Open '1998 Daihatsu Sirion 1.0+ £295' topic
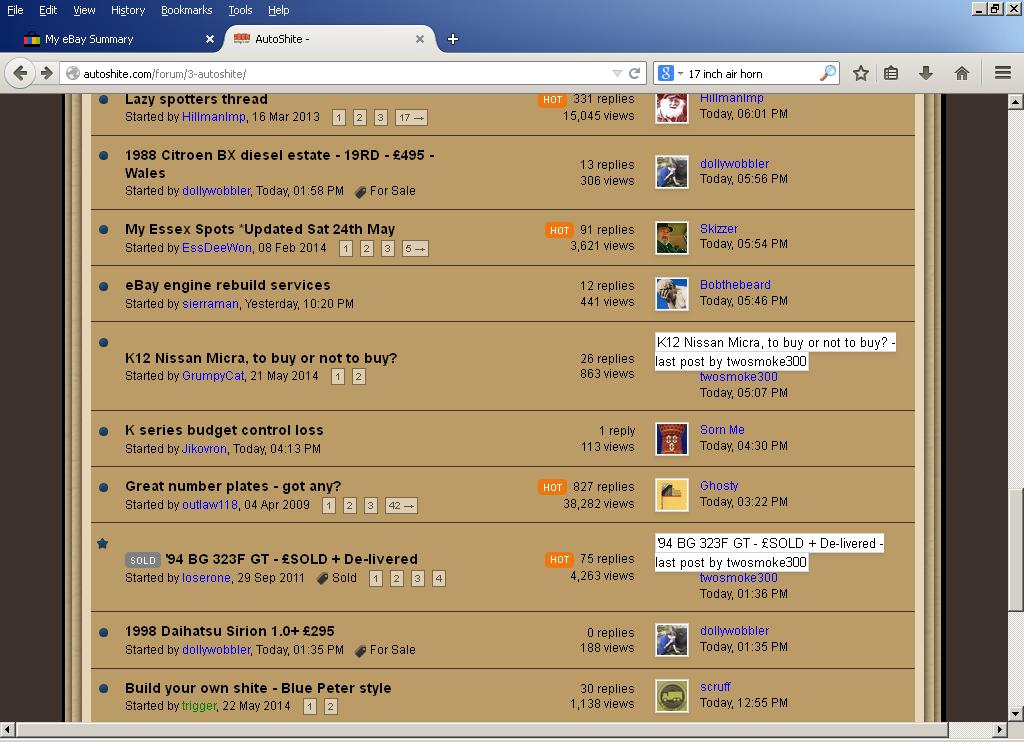 230,632
